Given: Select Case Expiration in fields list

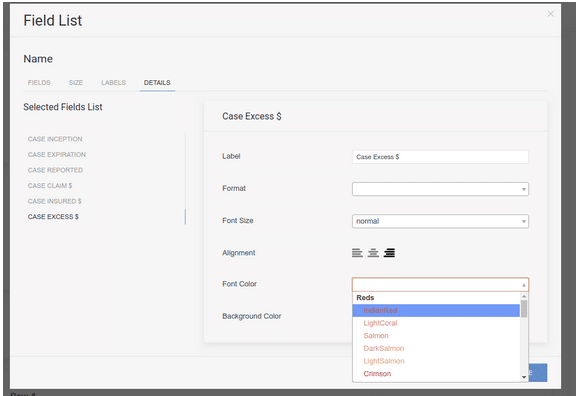Looking at the screenshot, I should tap(57, 155).
